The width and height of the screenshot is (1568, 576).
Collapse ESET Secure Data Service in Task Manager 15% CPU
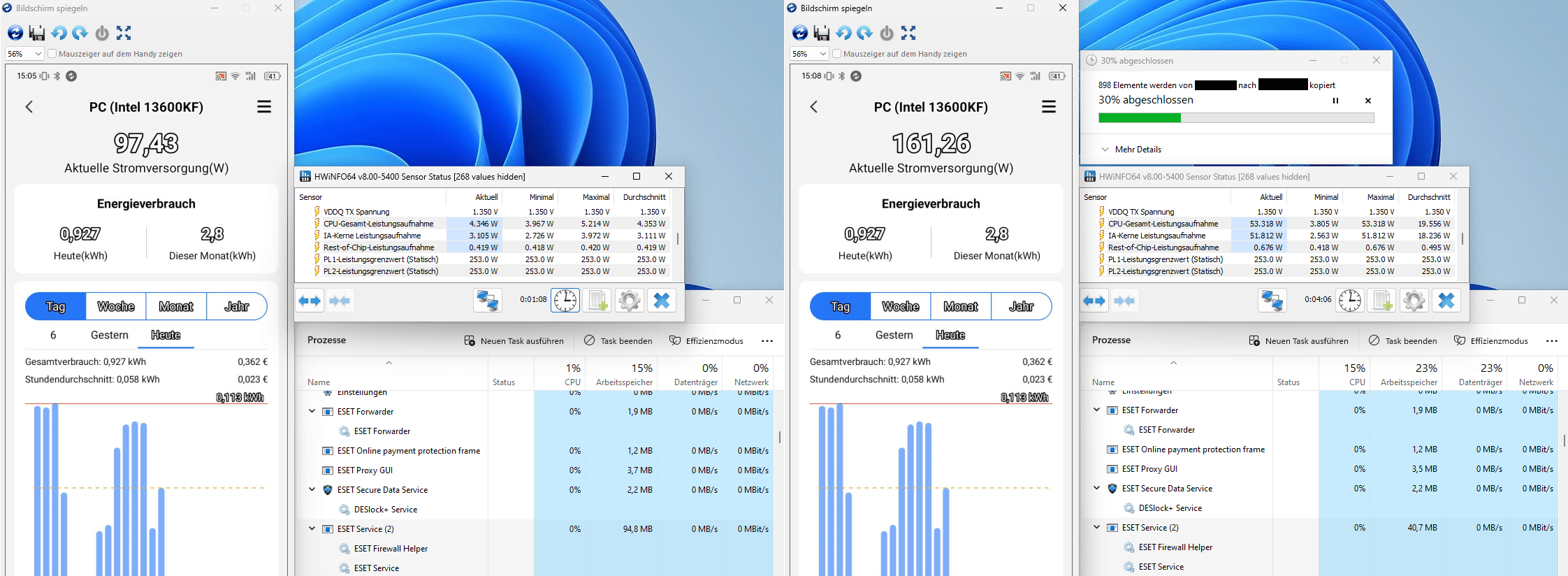pos(1097,489)
